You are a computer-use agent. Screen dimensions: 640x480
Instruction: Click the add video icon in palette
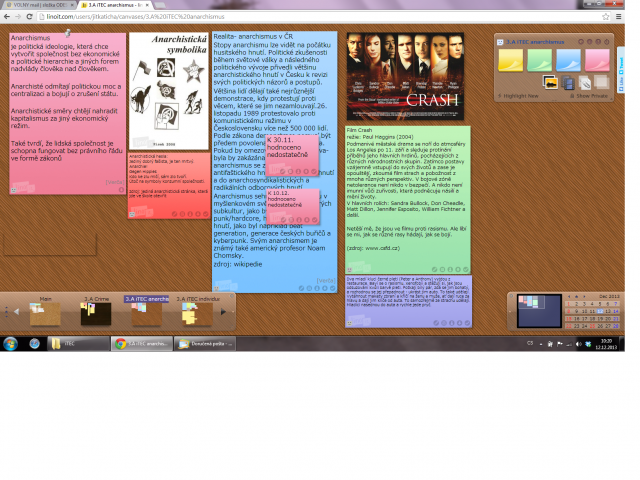568,83
